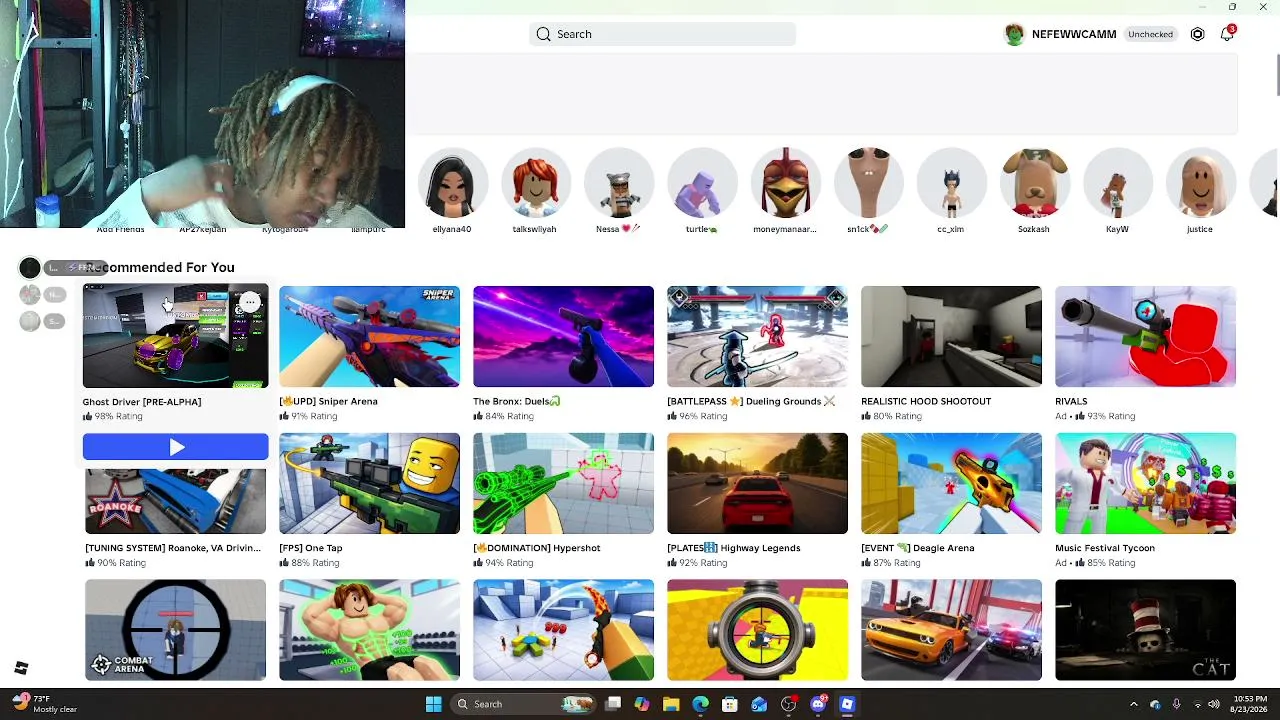Screen dimensions: 1280x720
Task: Open the Robux balance icon
Action: [1197, 34]
